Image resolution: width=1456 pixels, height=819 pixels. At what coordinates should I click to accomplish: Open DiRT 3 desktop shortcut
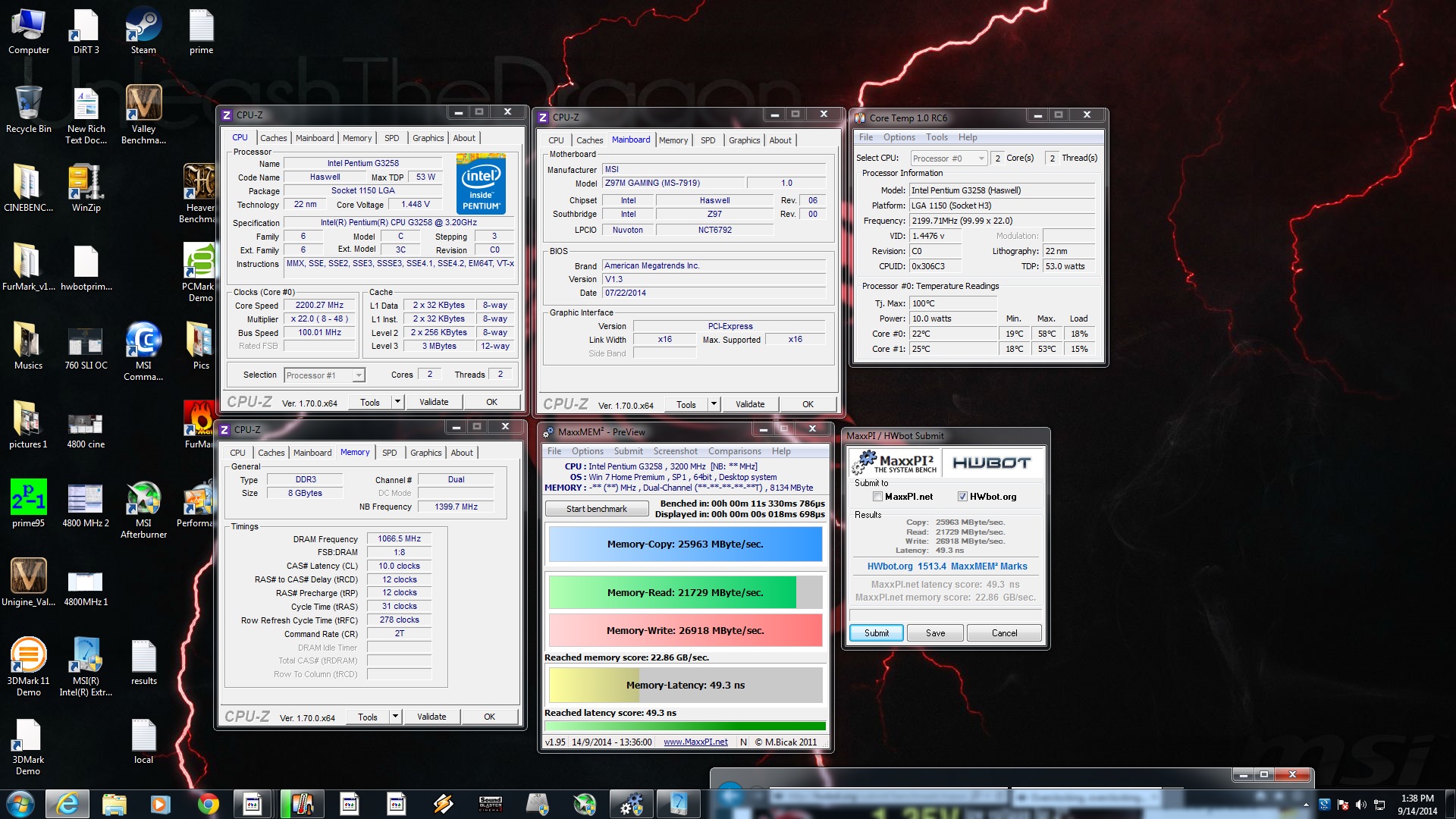86,32
